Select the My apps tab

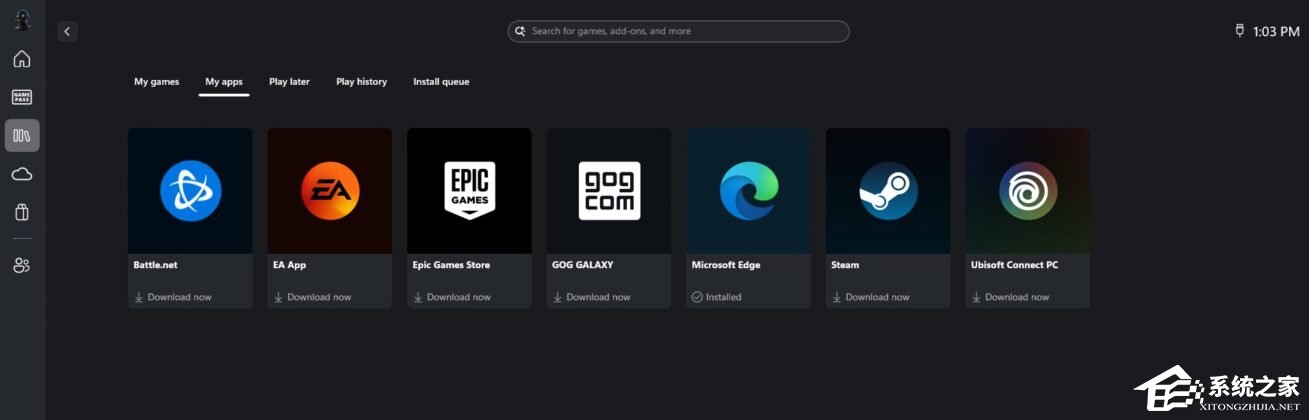click(224, 82)
